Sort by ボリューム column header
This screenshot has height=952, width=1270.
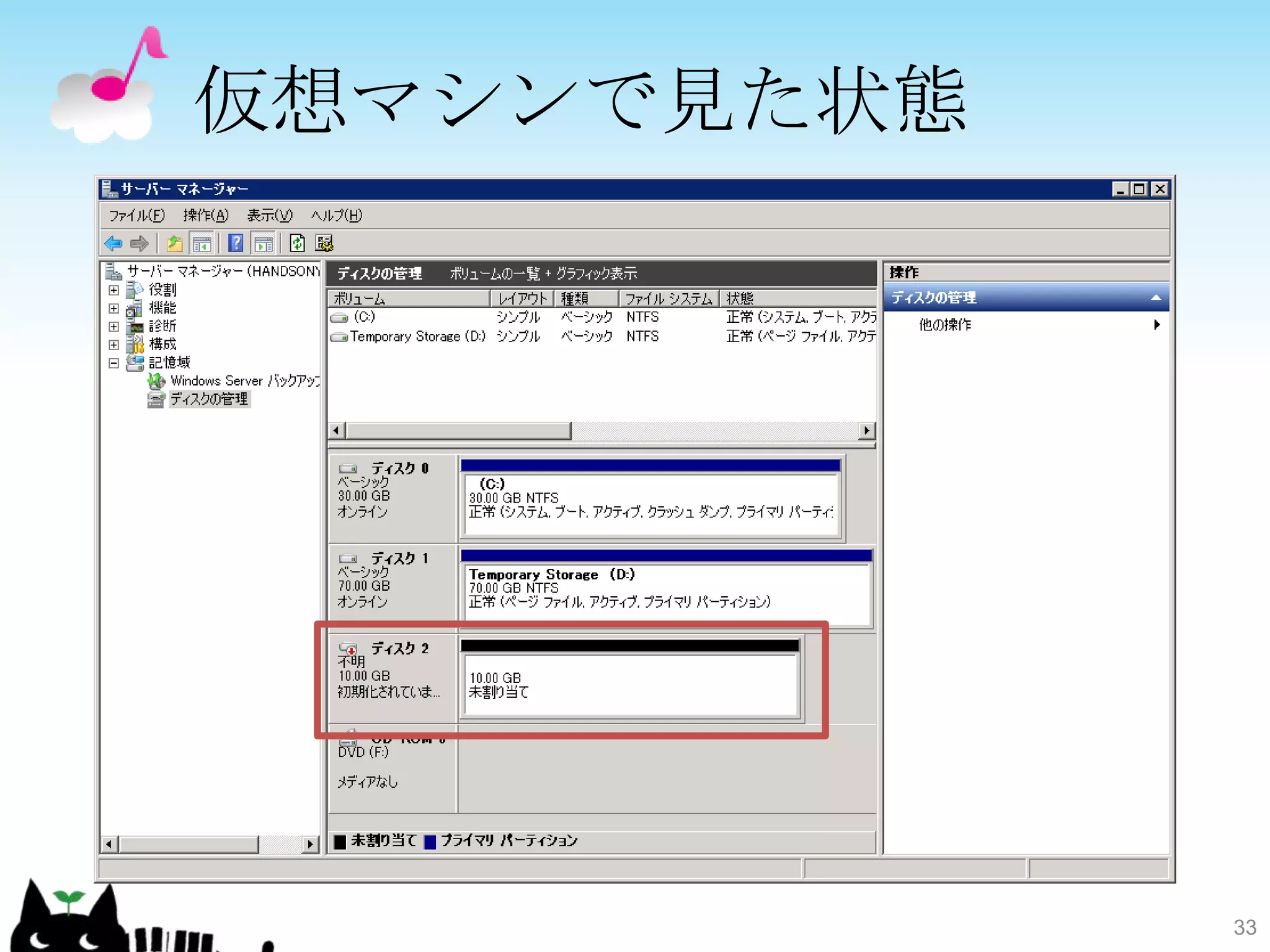409,299
